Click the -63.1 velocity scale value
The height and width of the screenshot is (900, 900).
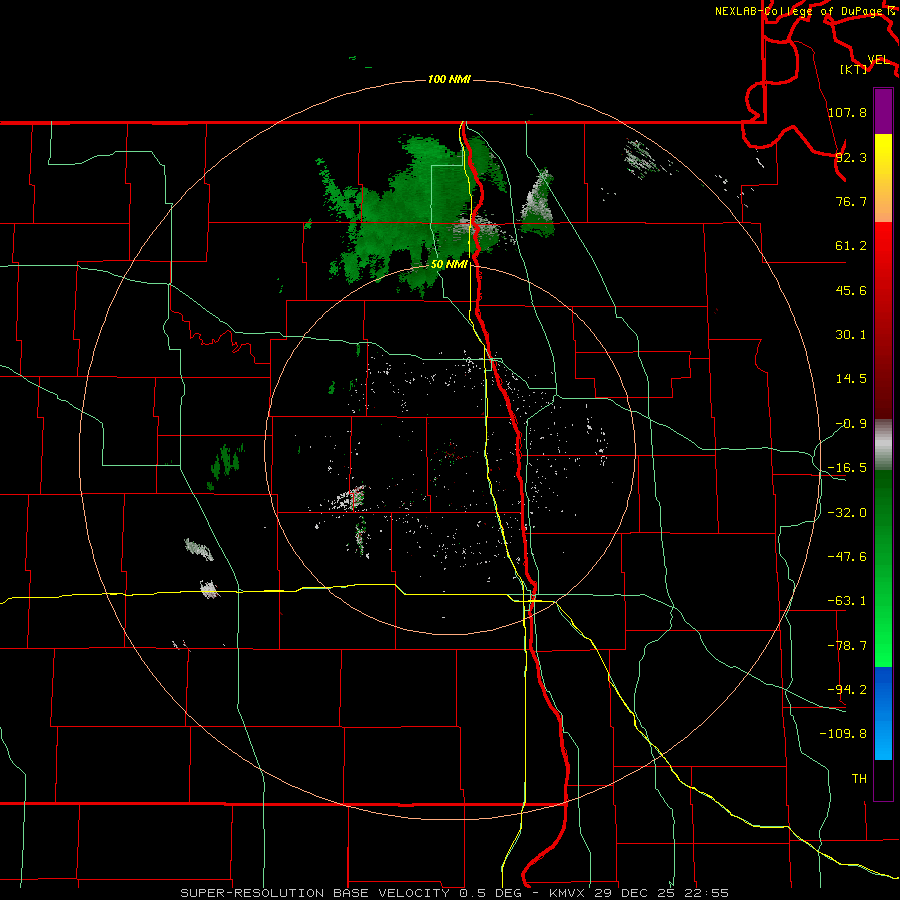847,601
